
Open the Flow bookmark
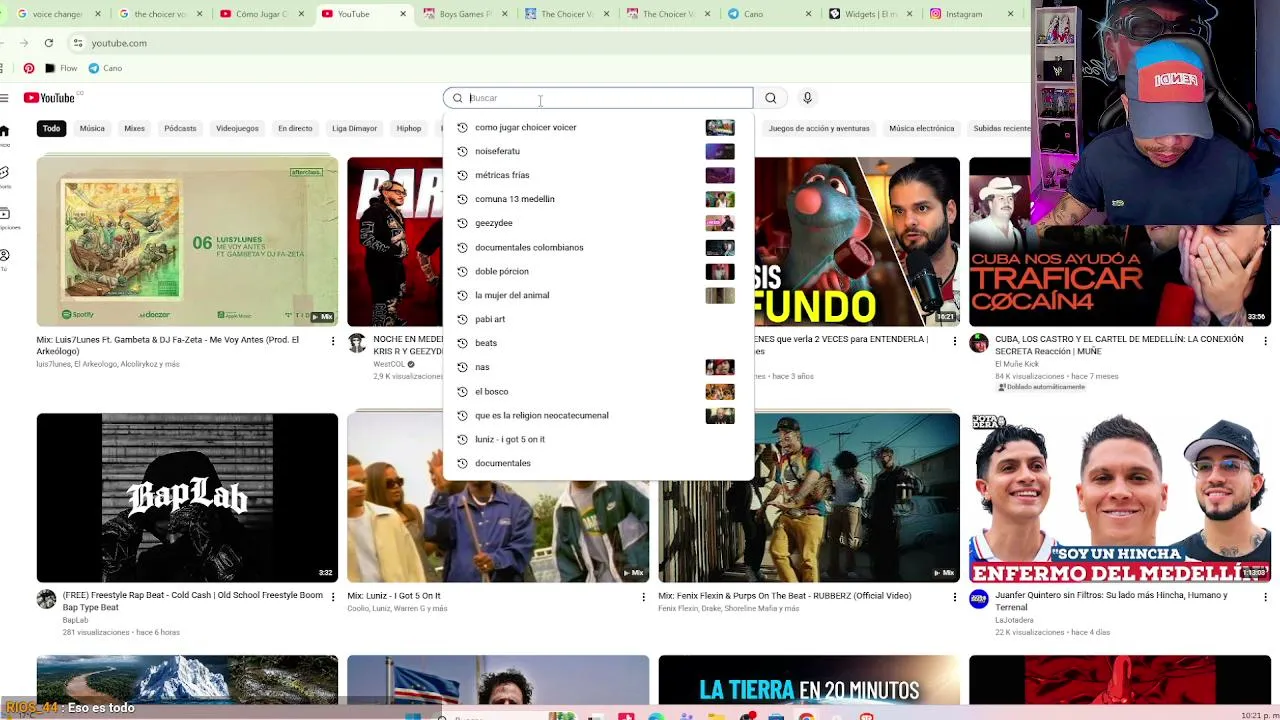61,68
